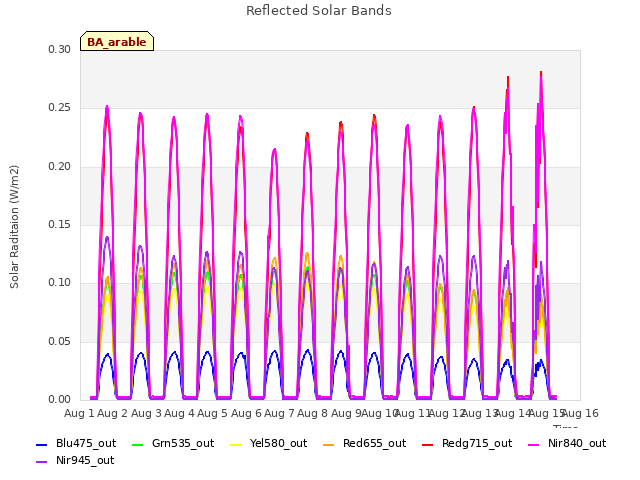Click the magenta Nir840_out legend swatch
The height and width of the screenshot is (480, 640).
pos(534,444)
